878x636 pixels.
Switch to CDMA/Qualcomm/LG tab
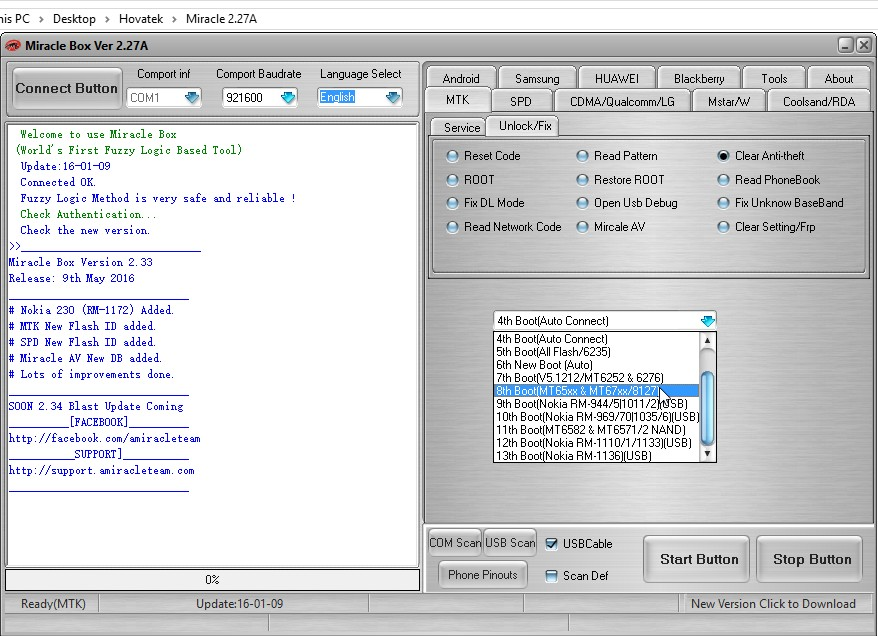point(622,101)
